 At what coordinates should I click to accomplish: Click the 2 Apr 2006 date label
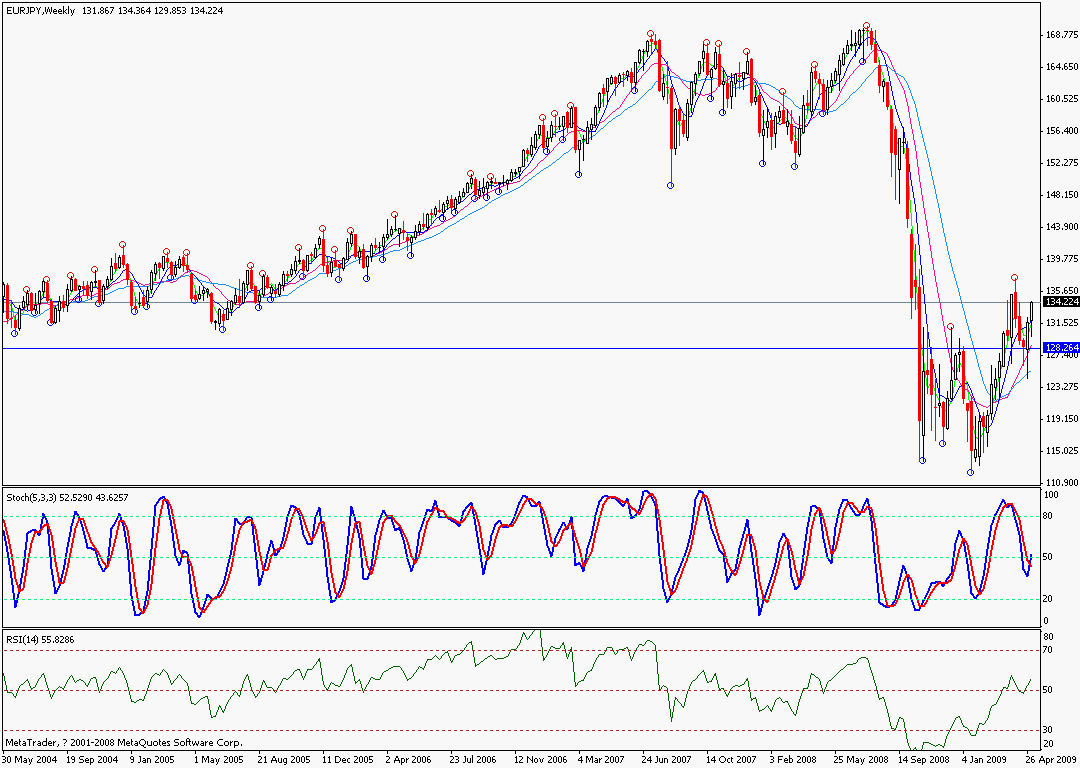(x=408, y=760)
